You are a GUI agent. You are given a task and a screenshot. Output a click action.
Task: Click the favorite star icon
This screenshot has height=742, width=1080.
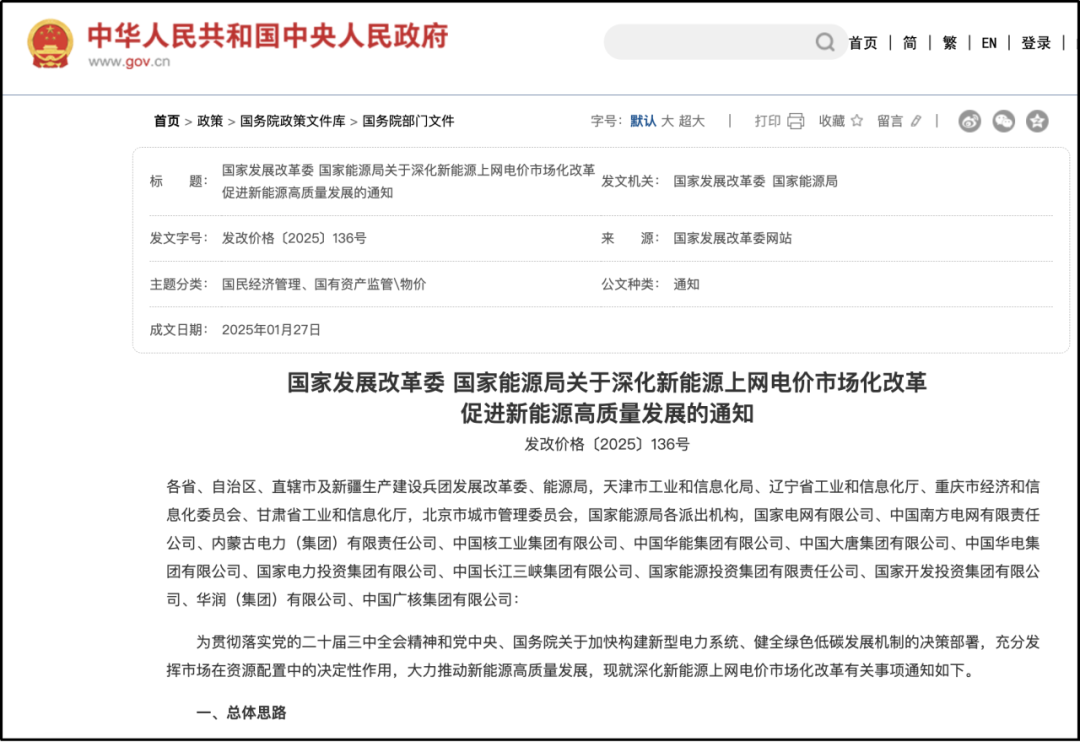coord(856,121)
